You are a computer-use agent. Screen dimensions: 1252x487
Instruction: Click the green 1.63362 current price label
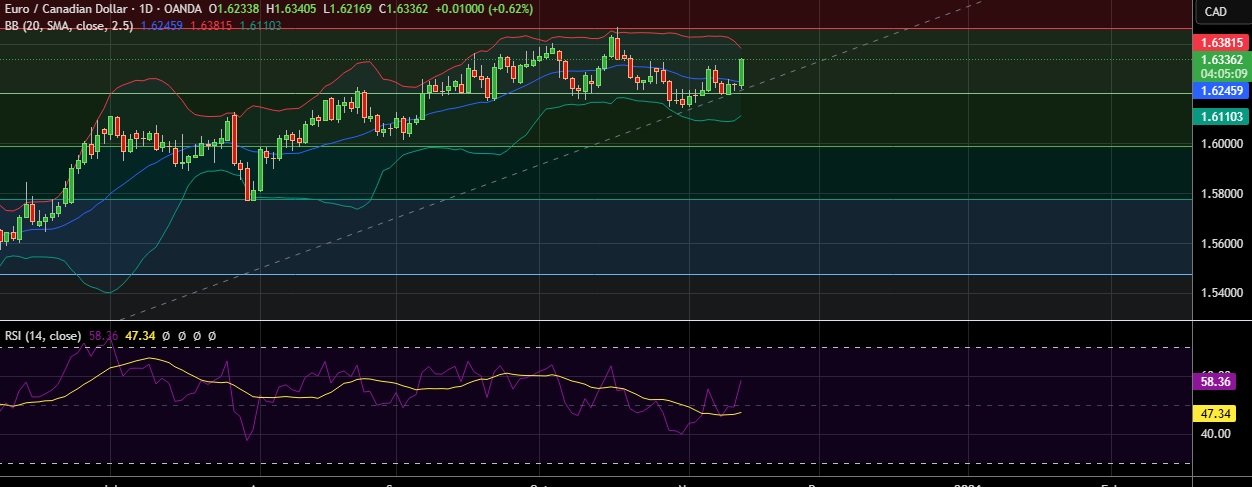1221,60
